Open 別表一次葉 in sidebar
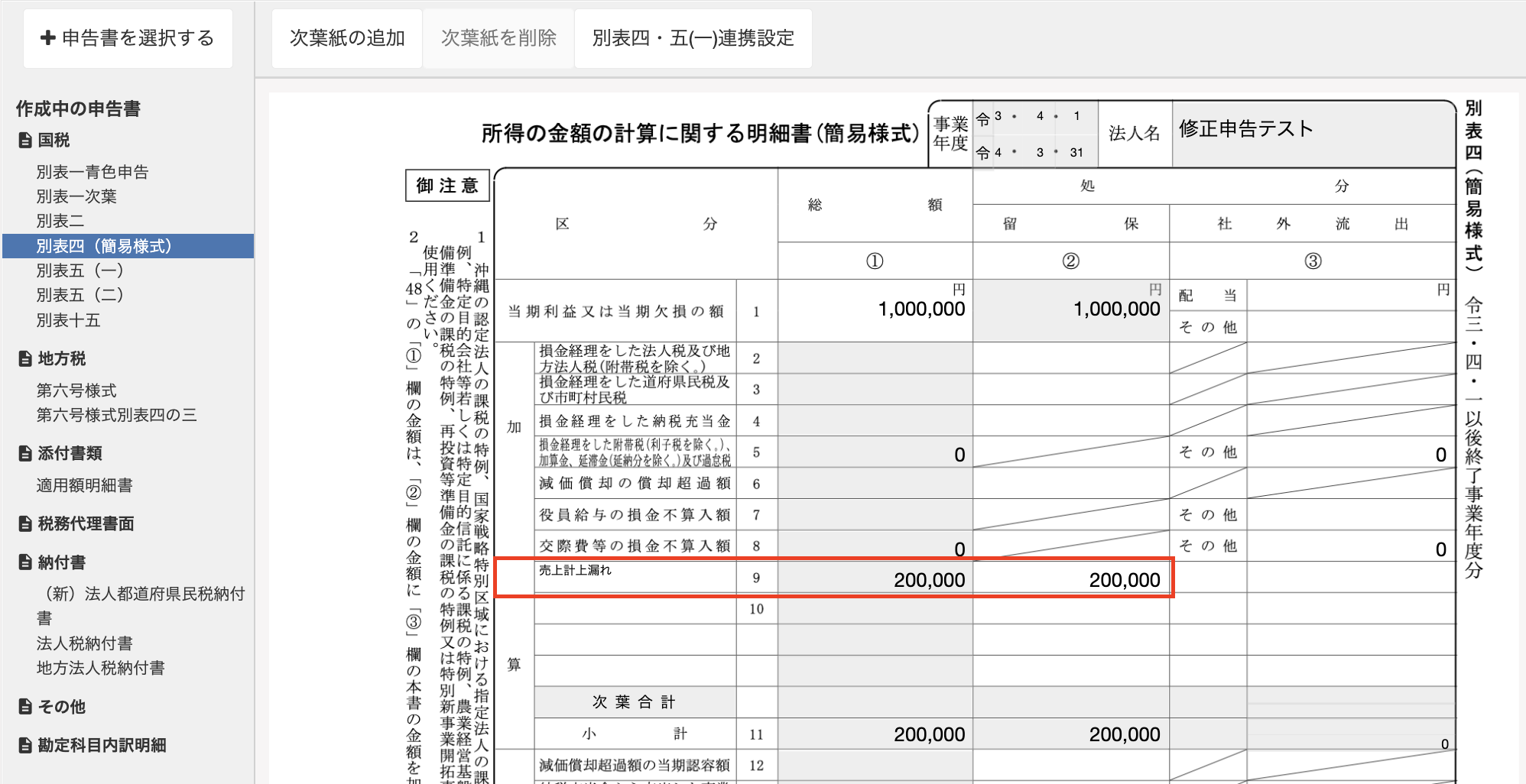Screen dimensions: 1526x784 coord(76,196)
